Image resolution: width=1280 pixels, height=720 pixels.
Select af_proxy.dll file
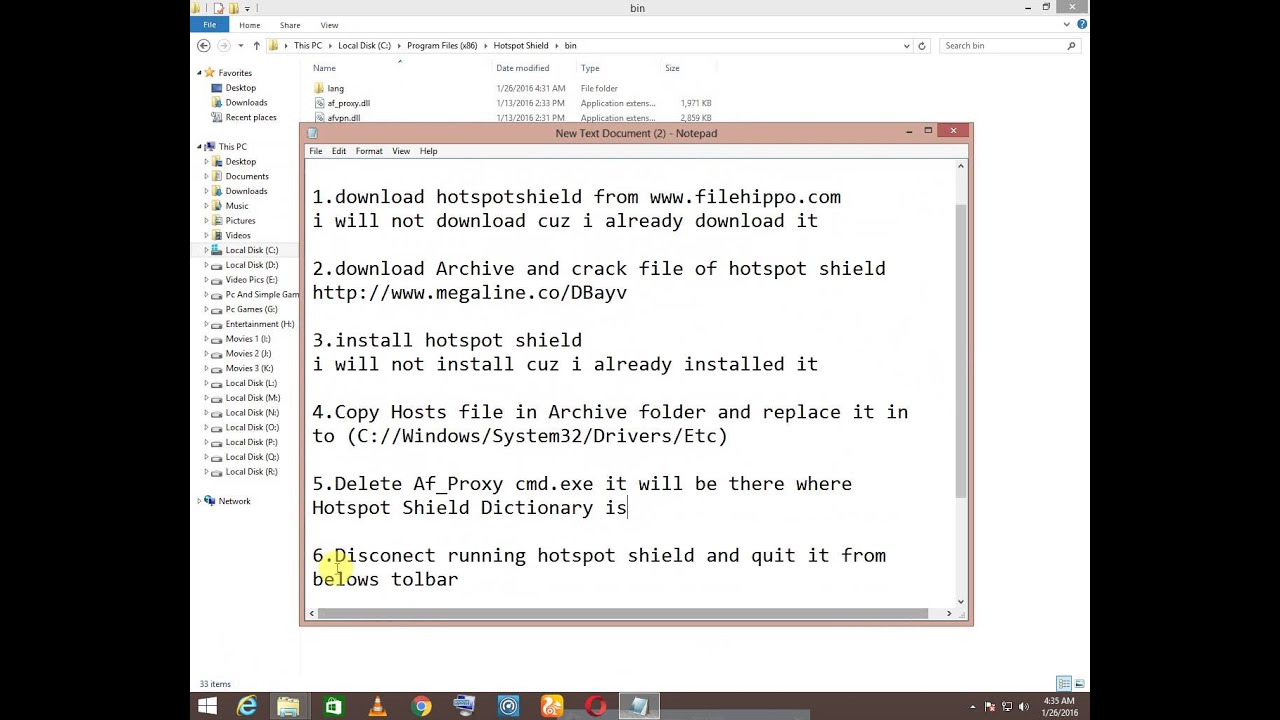click(348, 103)
